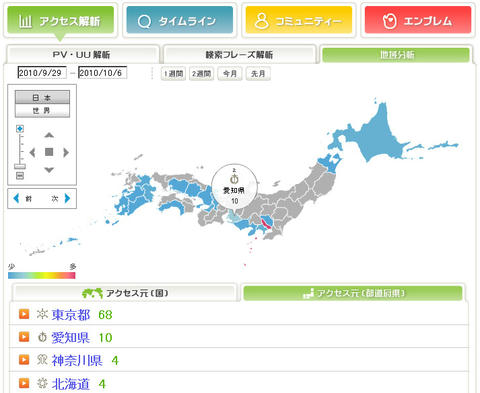Open the アクセス元（国）tab
The height and width of the screenshot is (393, 480).
click(x=125, y=293)
